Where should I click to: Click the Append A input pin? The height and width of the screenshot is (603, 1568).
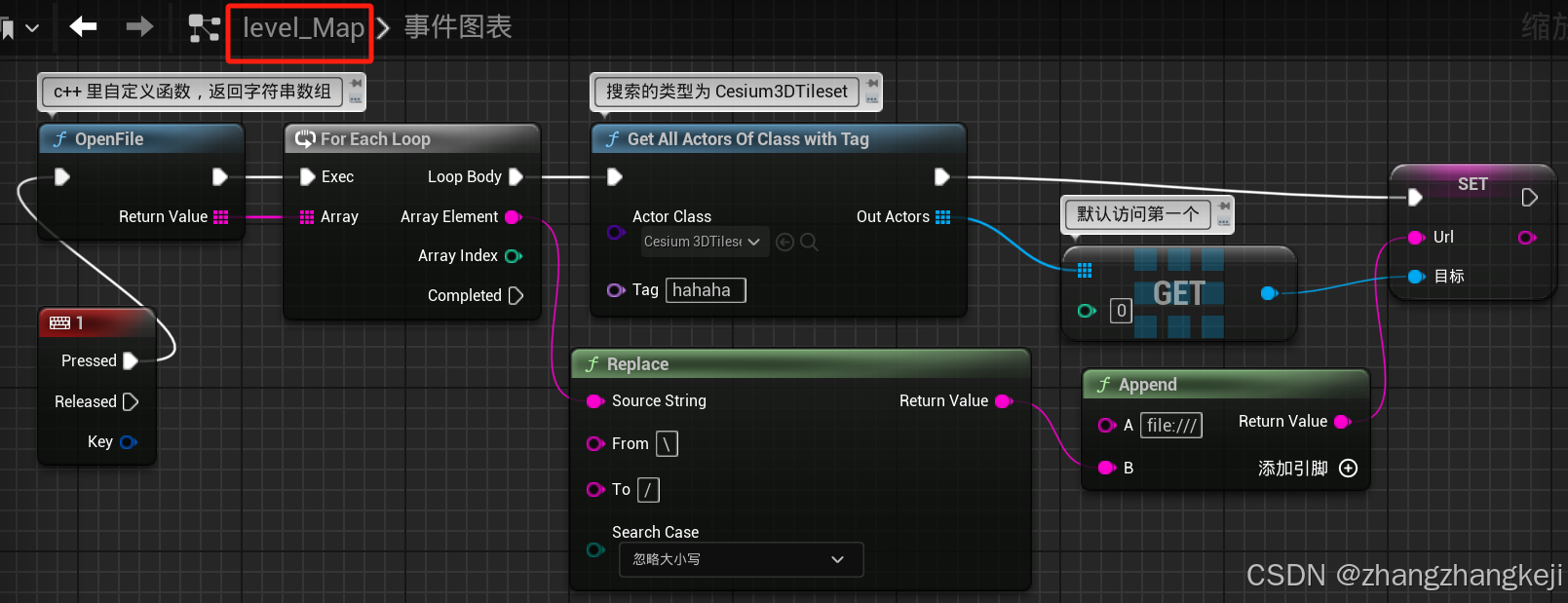tap(1107, 426)
